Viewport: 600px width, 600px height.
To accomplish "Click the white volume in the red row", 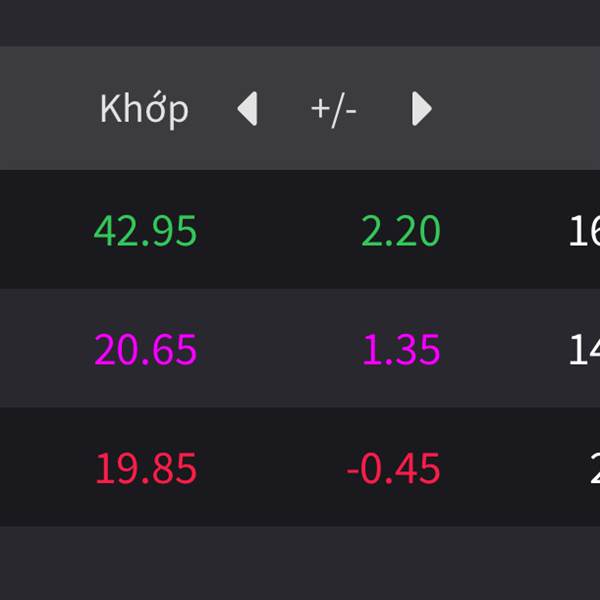I will (x=592, y=468).
